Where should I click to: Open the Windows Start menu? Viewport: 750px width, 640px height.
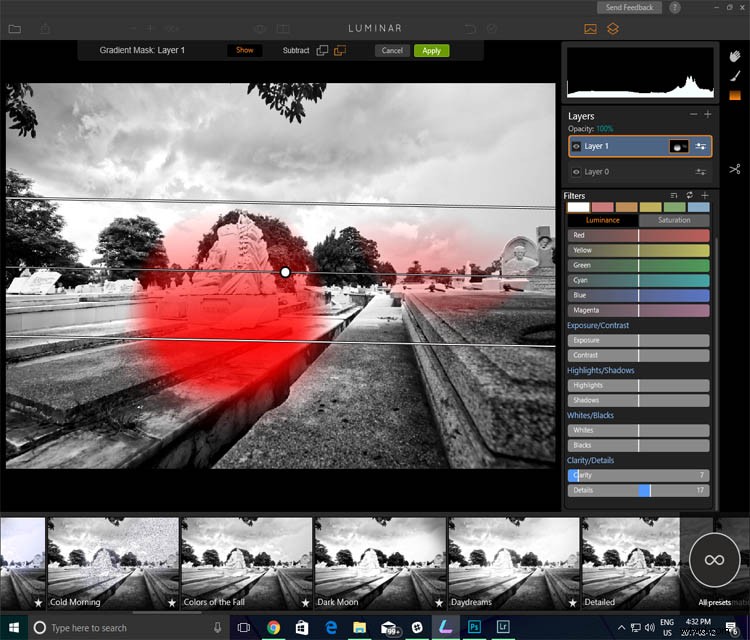tap(14, 628)
